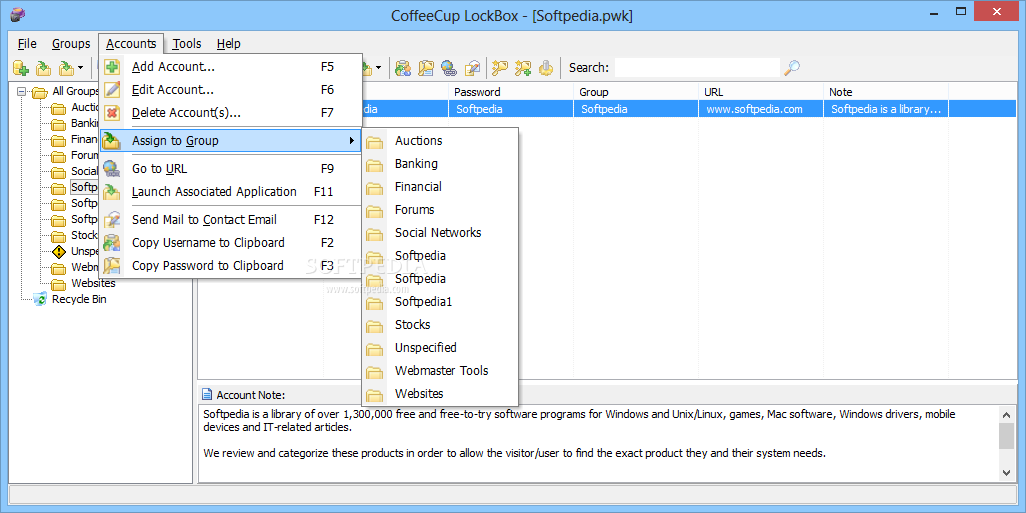This screenshot has height=513, width=1026.
Task: Choose Add Account in Accounts menu
Action: point(230,67)
